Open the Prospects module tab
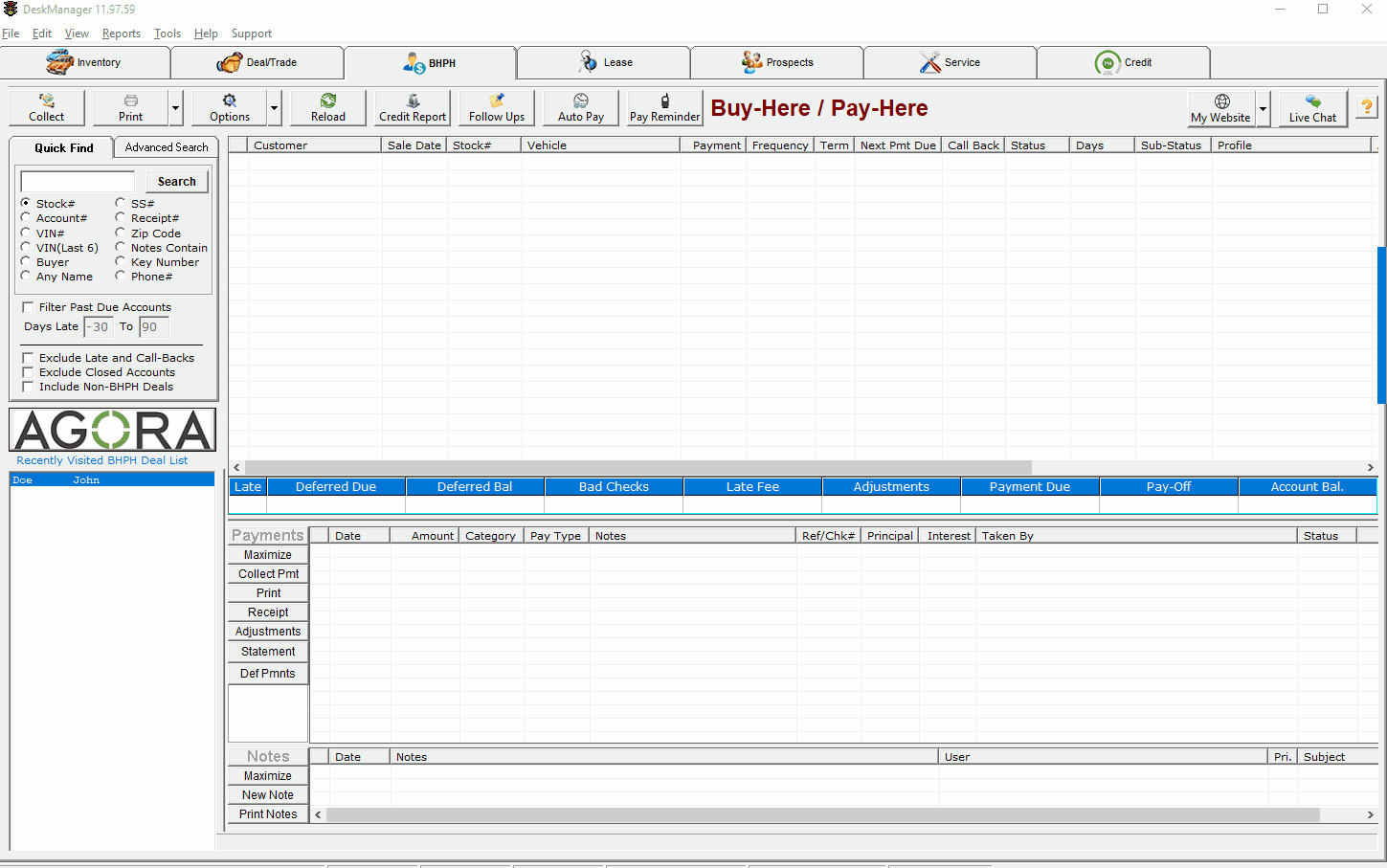 [x=776, y=62]
